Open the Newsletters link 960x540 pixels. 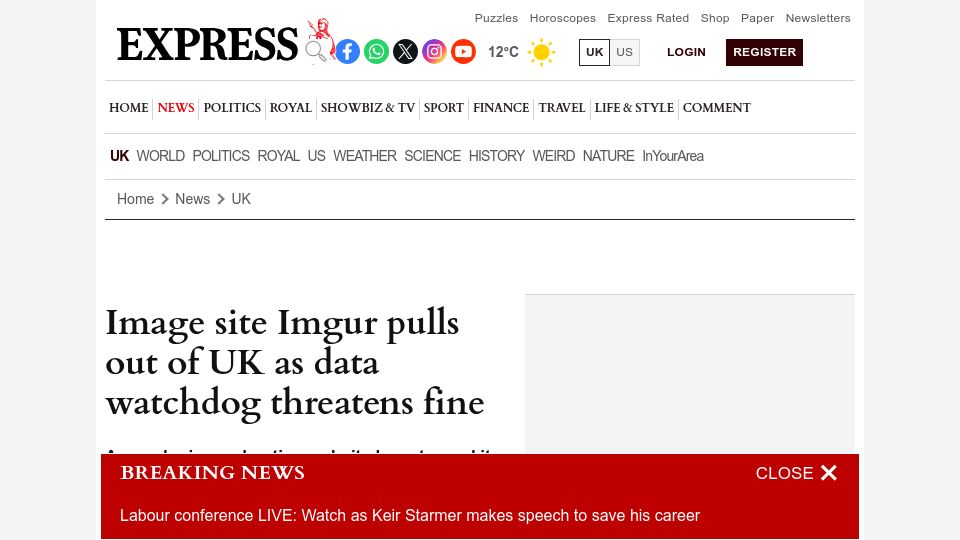pyautogui.click(x=818, y=18)
